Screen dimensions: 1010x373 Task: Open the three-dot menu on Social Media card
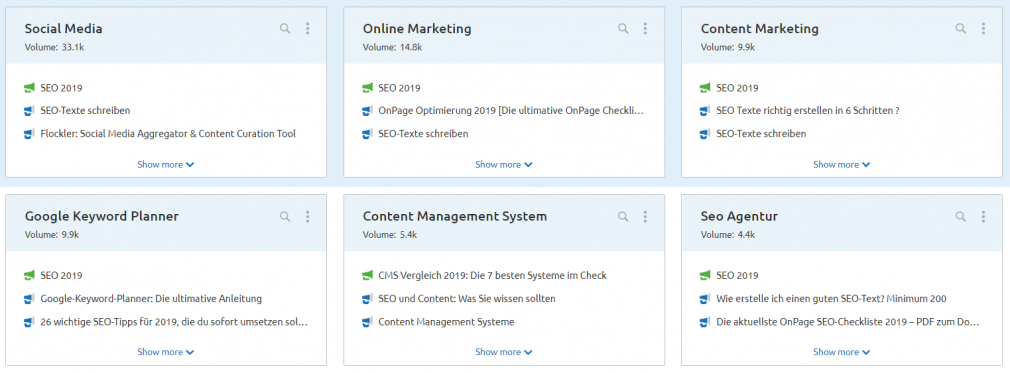tap(307, 28)
